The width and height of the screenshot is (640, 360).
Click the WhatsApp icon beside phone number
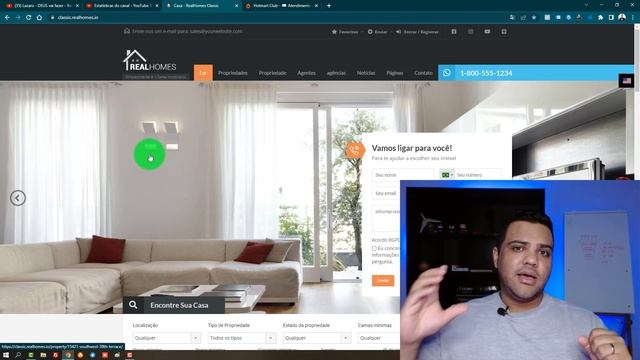click(x=447, y=73)
